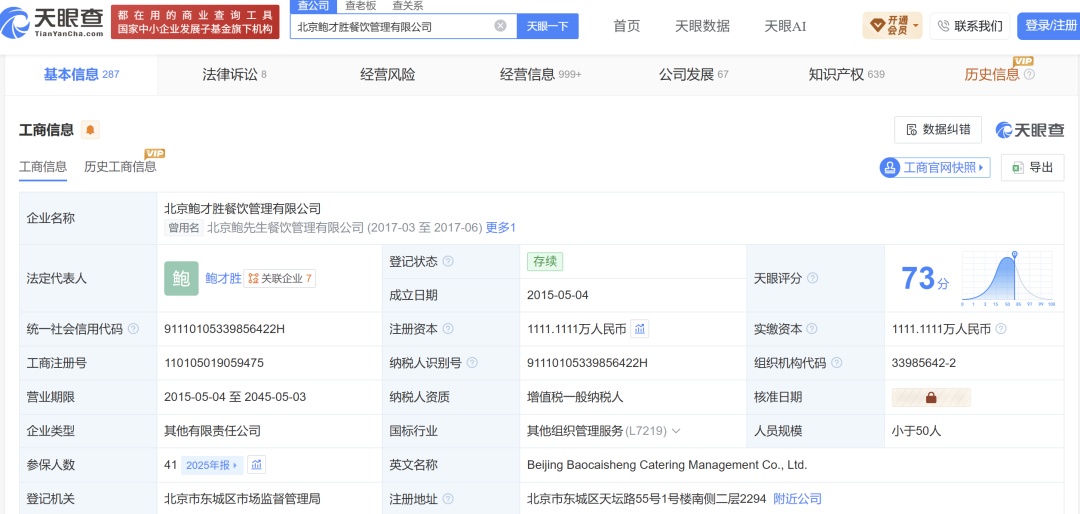Click 更多1 former names link
1080x514 pixels.
click(501, 227)
